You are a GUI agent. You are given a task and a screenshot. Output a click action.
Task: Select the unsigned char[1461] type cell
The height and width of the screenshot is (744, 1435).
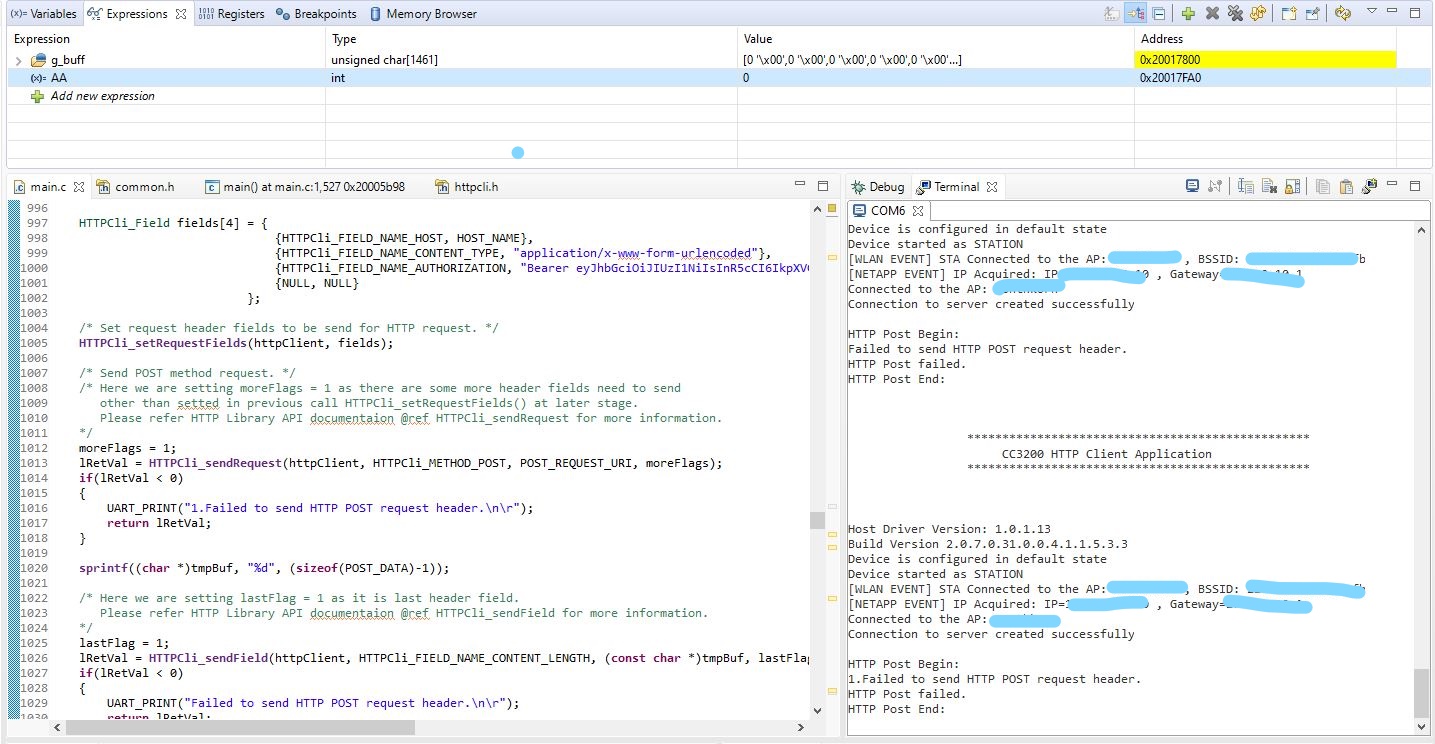532,60
